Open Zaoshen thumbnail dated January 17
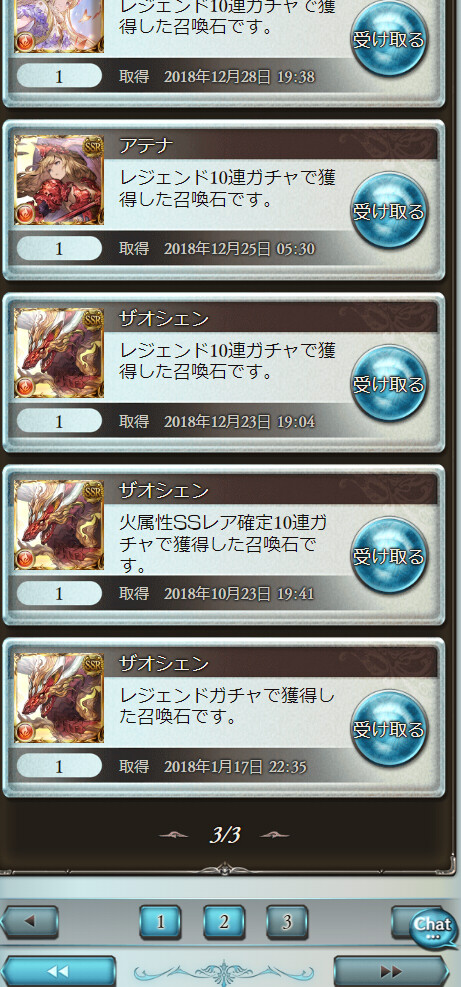 pyautogui.click(x=59, y=697)
